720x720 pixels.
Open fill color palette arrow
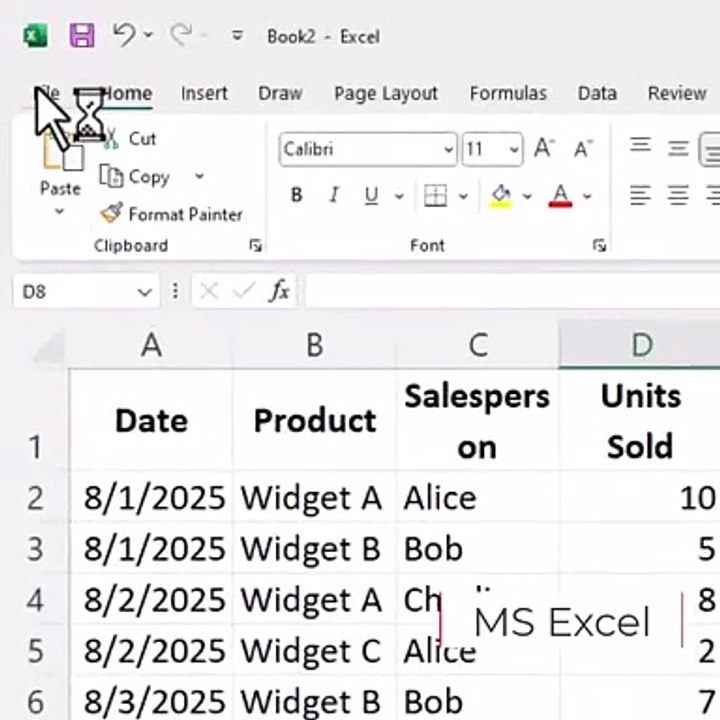[x=527, y=197]
